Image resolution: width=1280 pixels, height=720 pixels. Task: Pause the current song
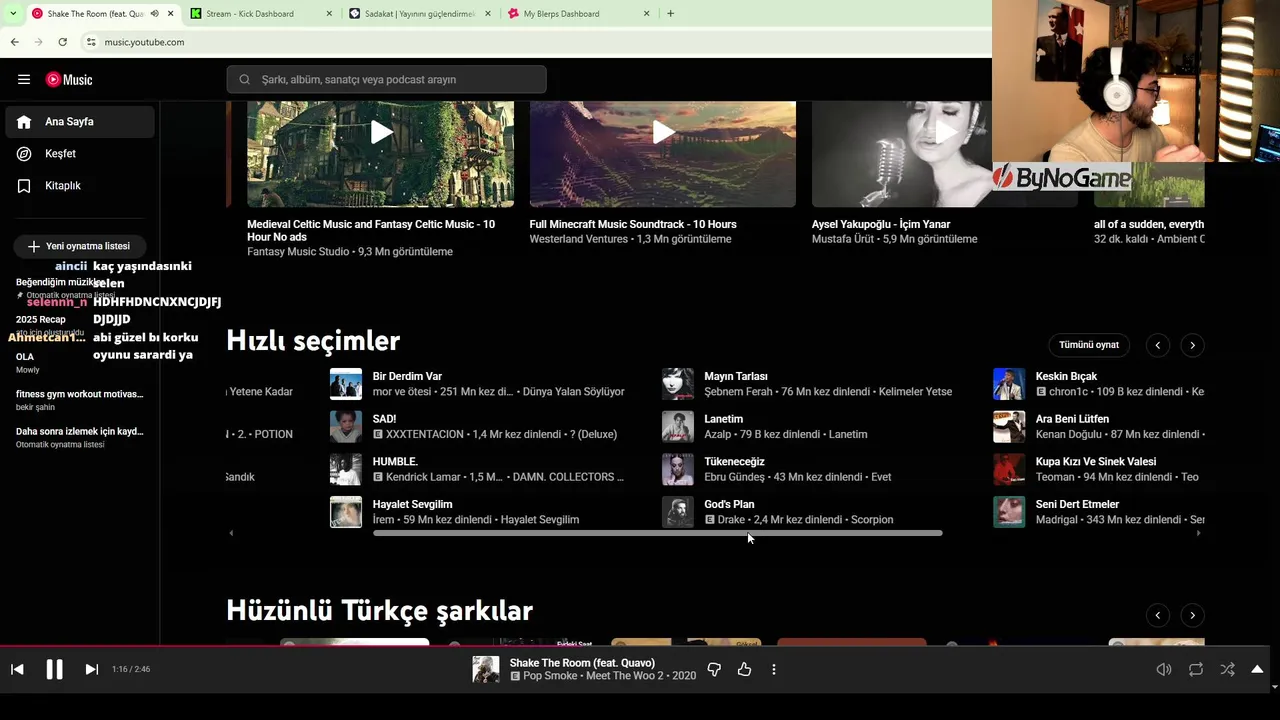point(54,669)
